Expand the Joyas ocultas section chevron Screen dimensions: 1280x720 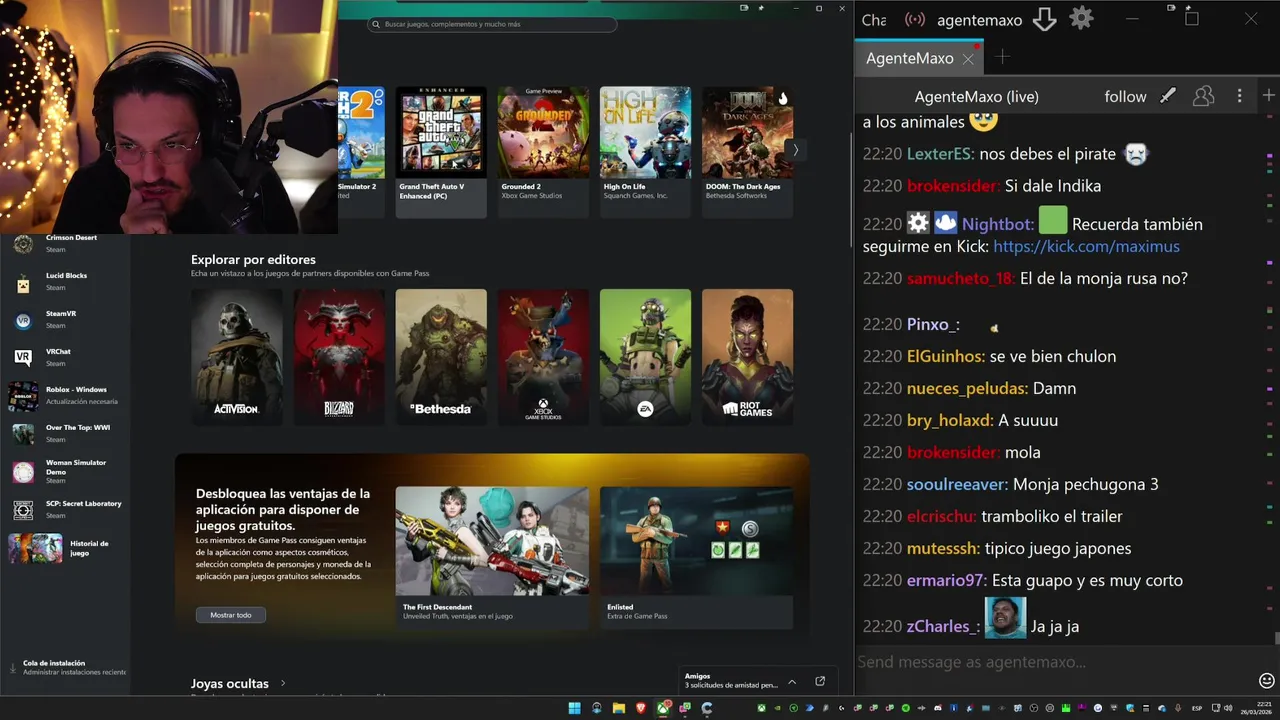(x=283, y=684)
